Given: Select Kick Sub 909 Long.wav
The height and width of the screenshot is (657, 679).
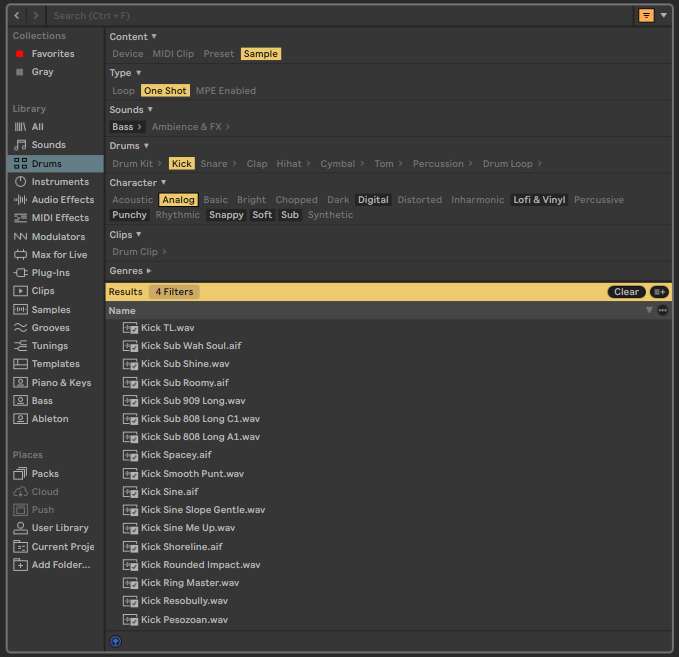Looking at the screenshot, I should pos(388,401).
